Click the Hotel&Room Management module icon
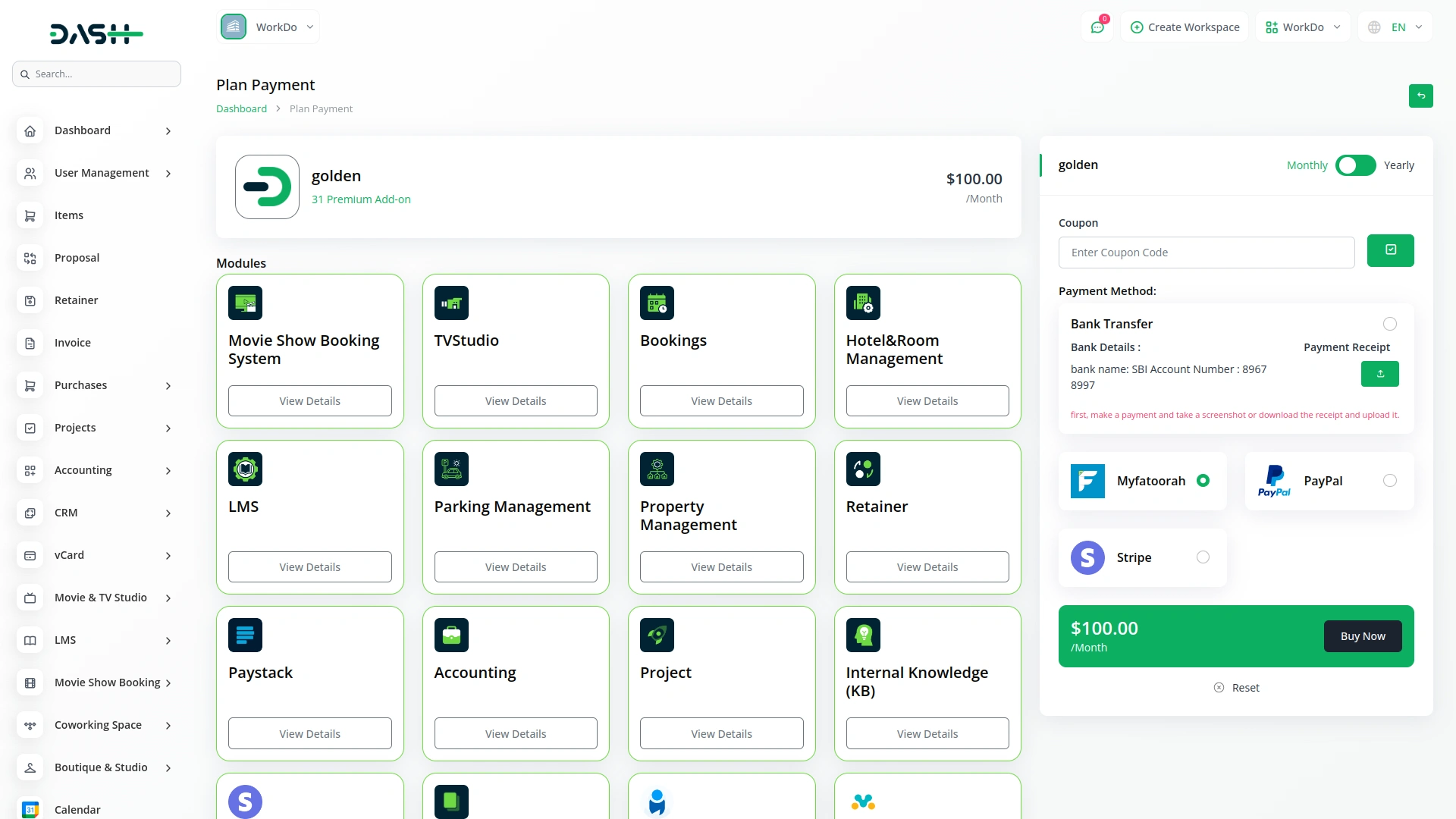 (x=863, y=303)
